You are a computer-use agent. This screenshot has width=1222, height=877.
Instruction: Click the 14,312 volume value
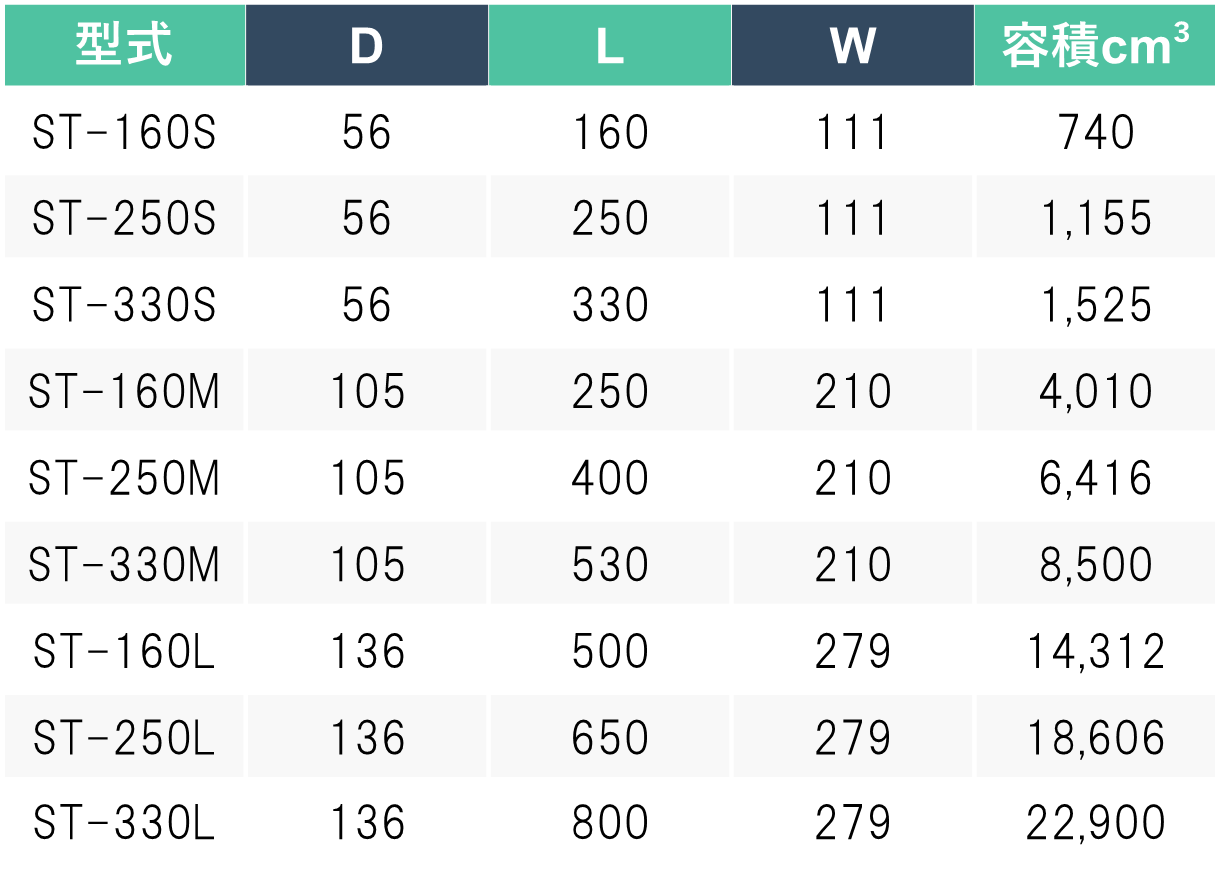pyautogui.click(x=1096, y=651)
